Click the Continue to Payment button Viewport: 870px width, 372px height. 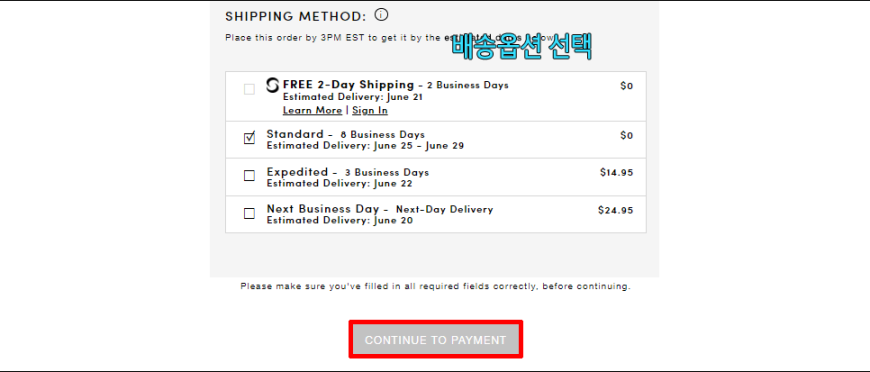click(x=436, y=340)
